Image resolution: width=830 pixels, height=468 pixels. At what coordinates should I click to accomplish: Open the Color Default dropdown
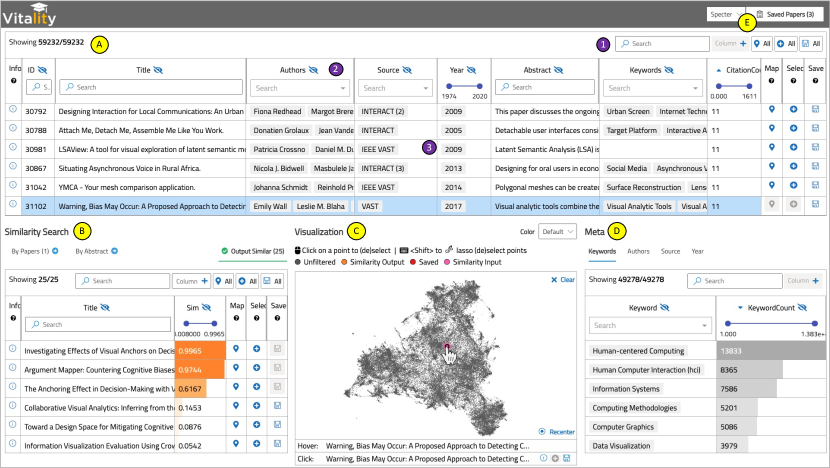point(557,231)
